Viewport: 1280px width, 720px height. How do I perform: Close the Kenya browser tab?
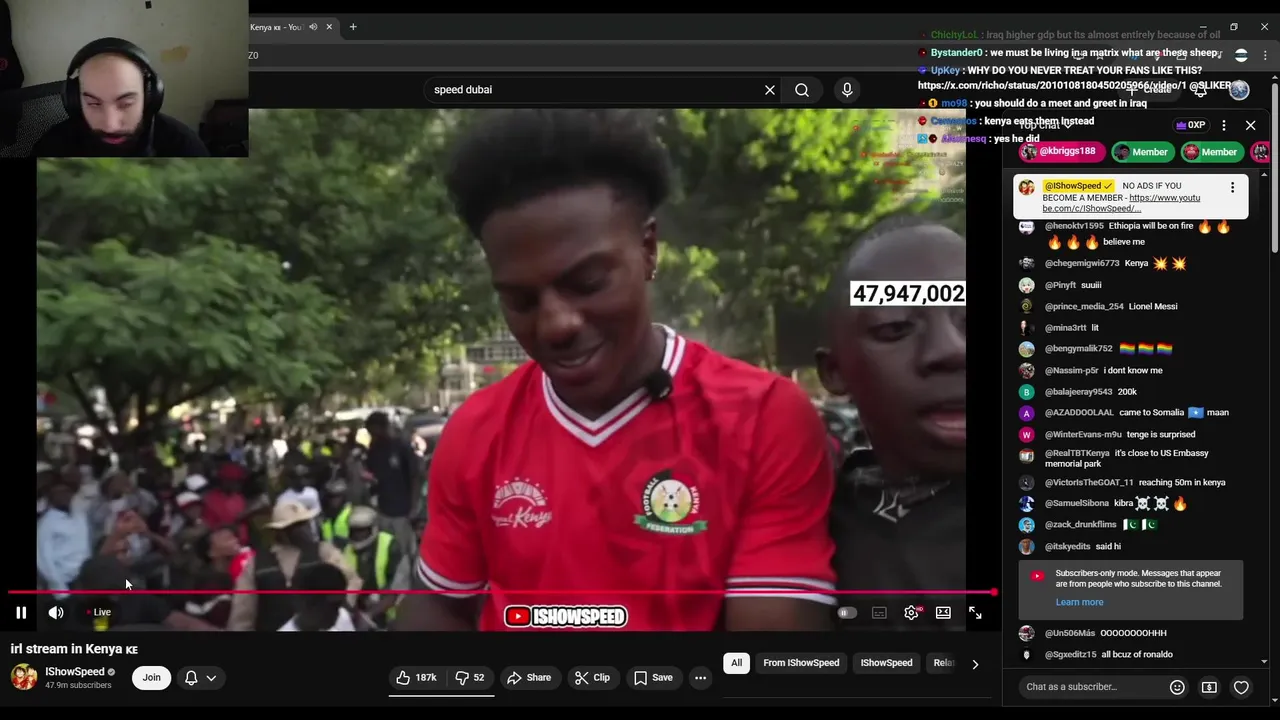(x=329, y=27)
